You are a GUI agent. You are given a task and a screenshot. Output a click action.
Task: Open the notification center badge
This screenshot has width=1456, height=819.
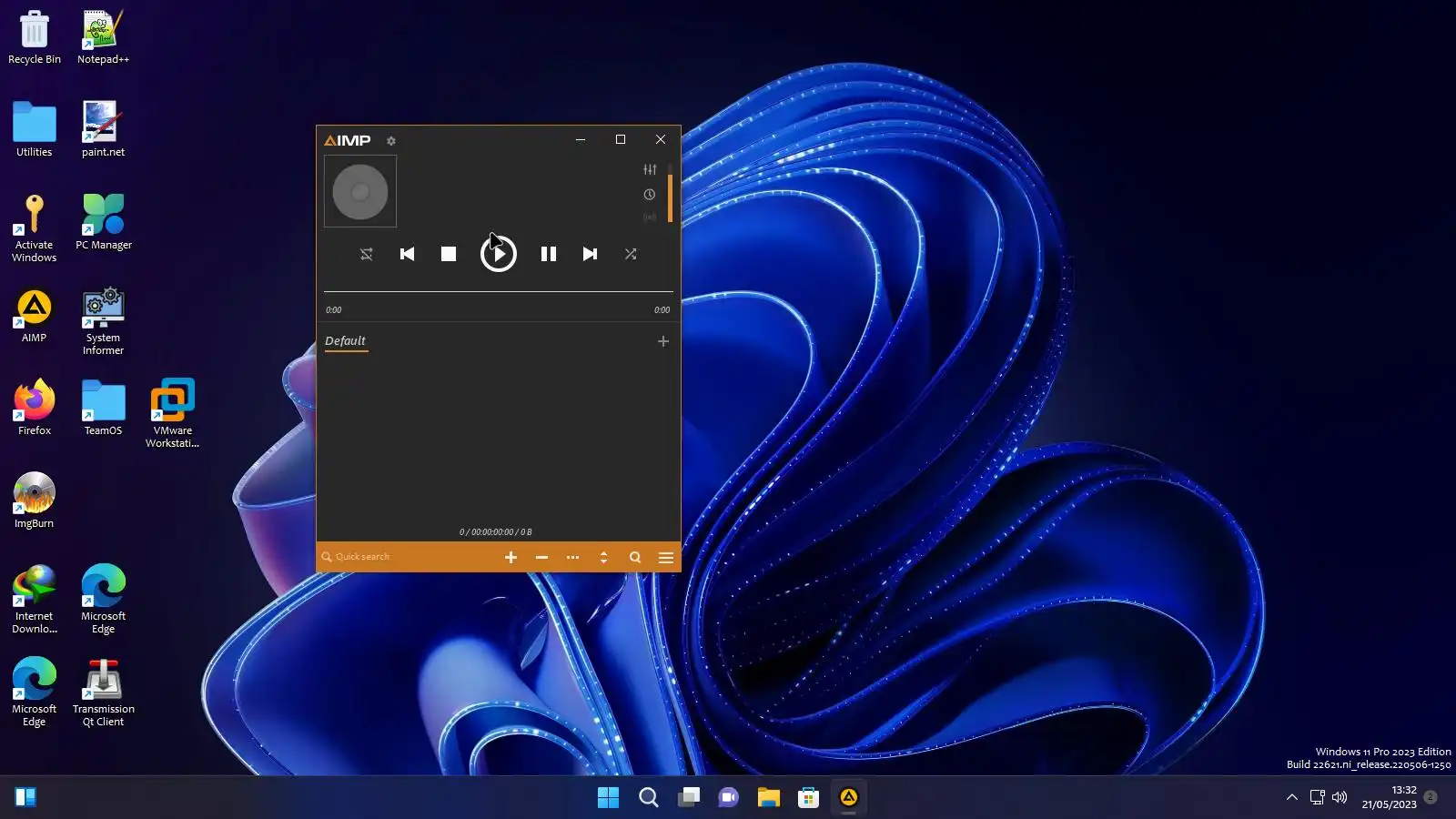[1431, 797]
